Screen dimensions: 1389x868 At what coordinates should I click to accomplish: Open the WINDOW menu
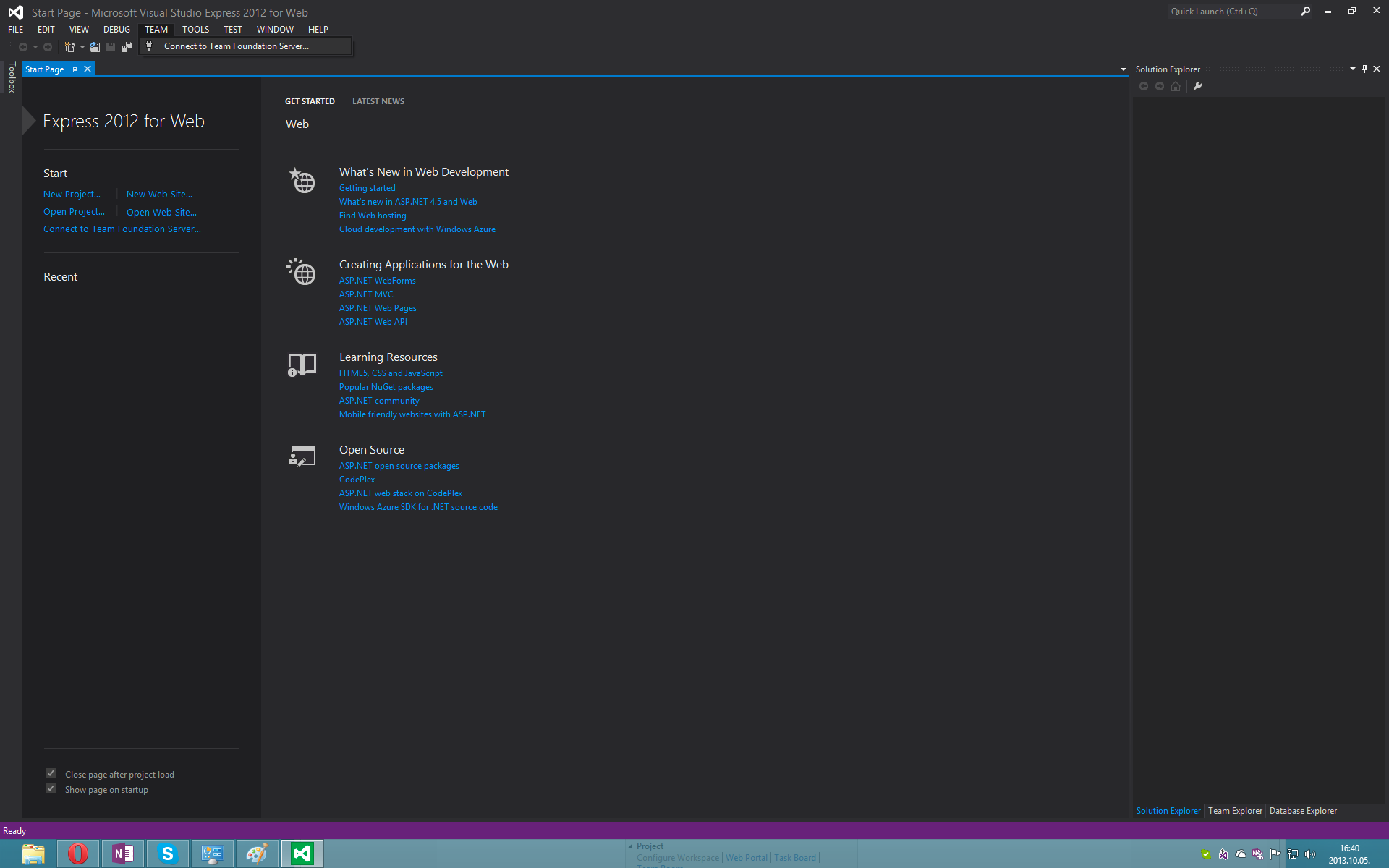coord(275,30)
